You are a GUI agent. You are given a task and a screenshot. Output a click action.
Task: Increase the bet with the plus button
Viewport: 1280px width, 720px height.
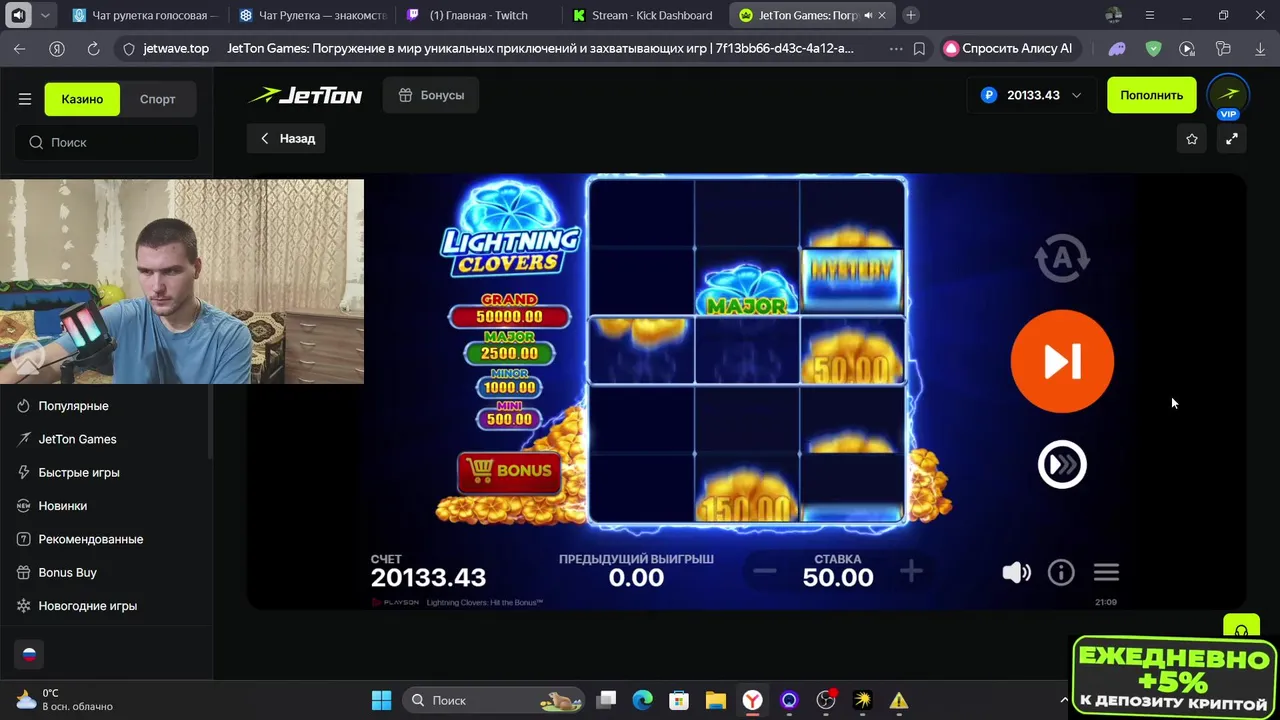[x=911, y=572]
